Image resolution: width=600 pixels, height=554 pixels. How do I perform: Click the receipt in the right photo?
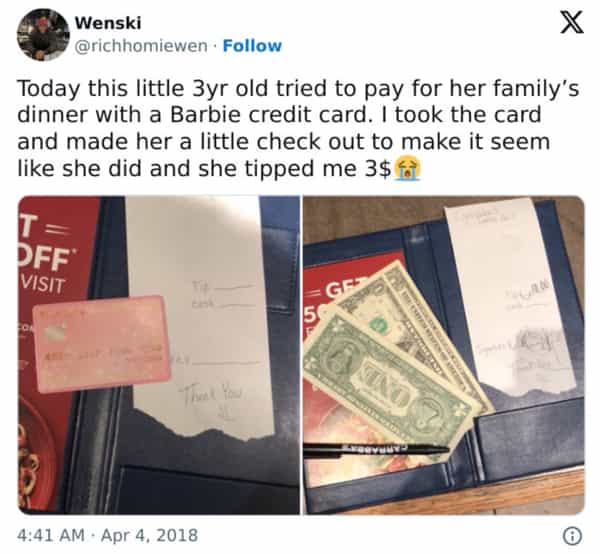click(x=510, y=295)
